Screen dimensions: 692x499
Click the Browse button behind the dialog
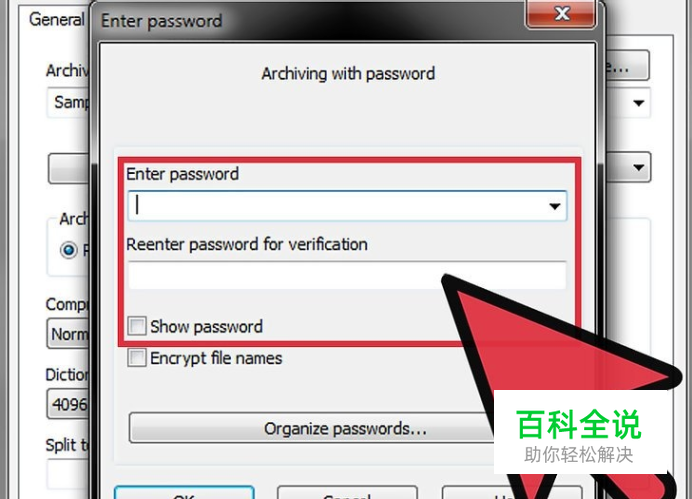click(627, 66)
